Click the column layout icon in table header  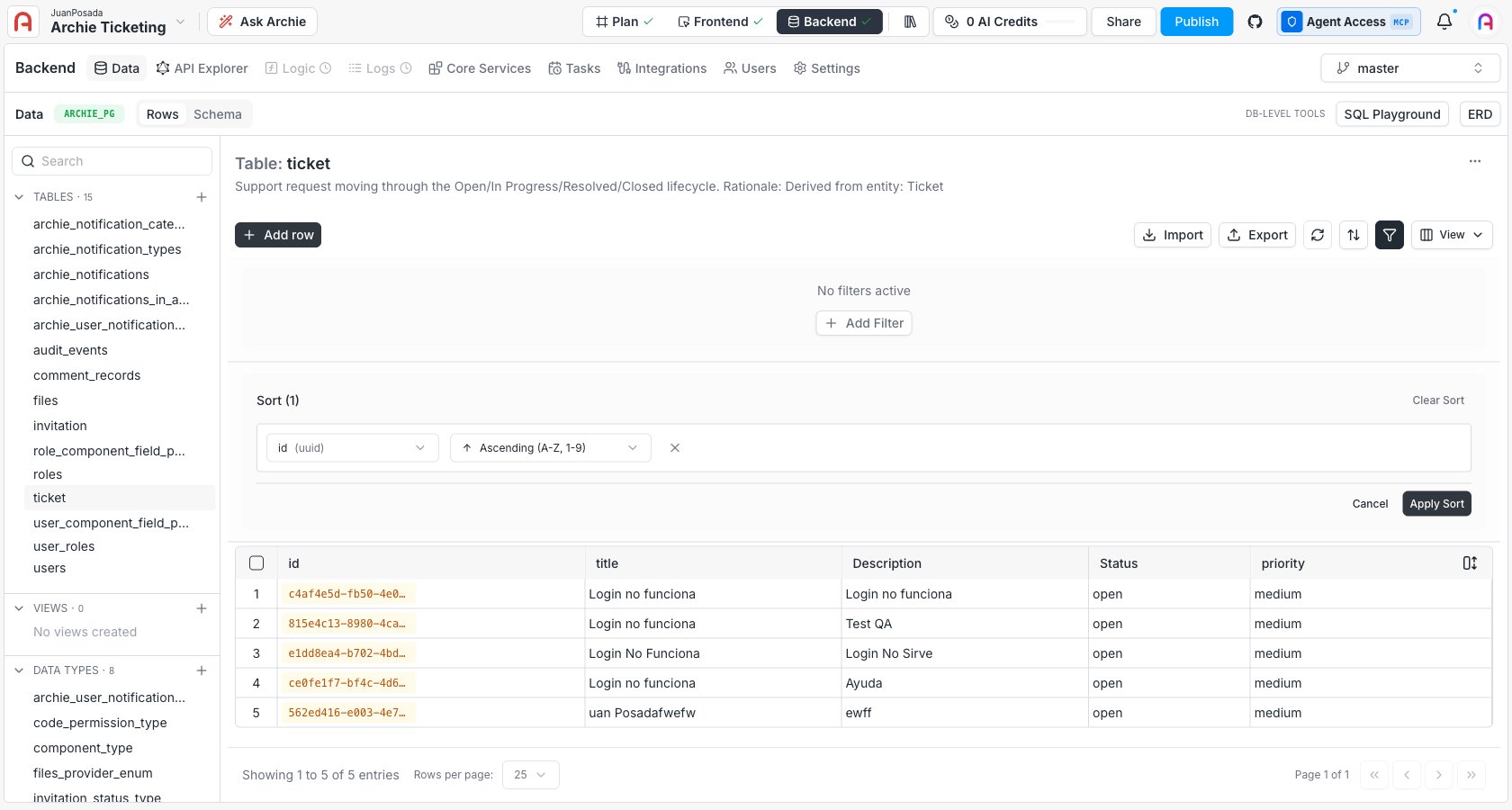pyautogui.click(x=1470, y=563)
